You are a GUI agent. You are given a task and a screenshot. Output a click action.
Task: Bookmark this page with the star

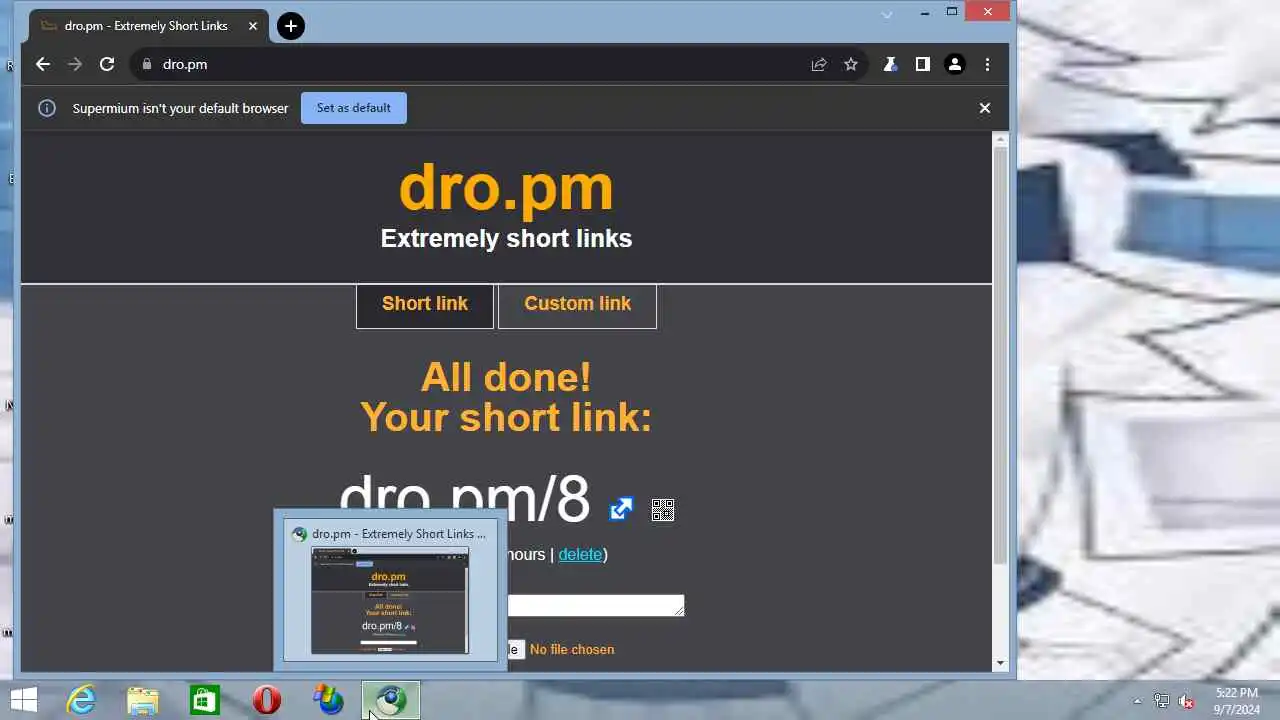click(x=851, y=64)
